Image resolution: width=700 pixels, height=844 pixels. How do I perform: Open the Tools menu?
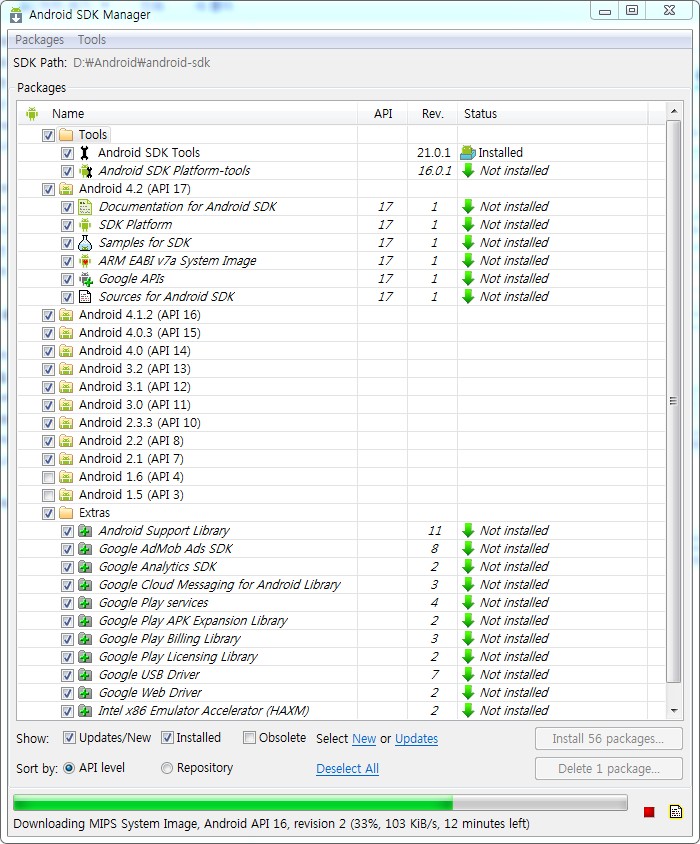pyautogui.click(x=92, y=40)
